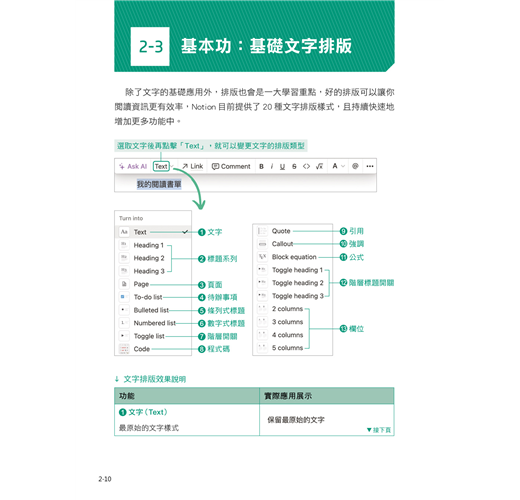Click the Turn into menu header
Image resolution: width=520 pixels, height=500 pixels.
(131, 218)
